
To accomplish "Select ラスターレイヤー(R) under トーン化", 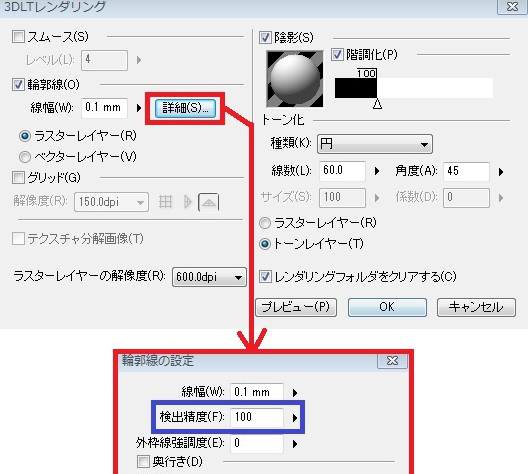I will (x=265, y=223).
